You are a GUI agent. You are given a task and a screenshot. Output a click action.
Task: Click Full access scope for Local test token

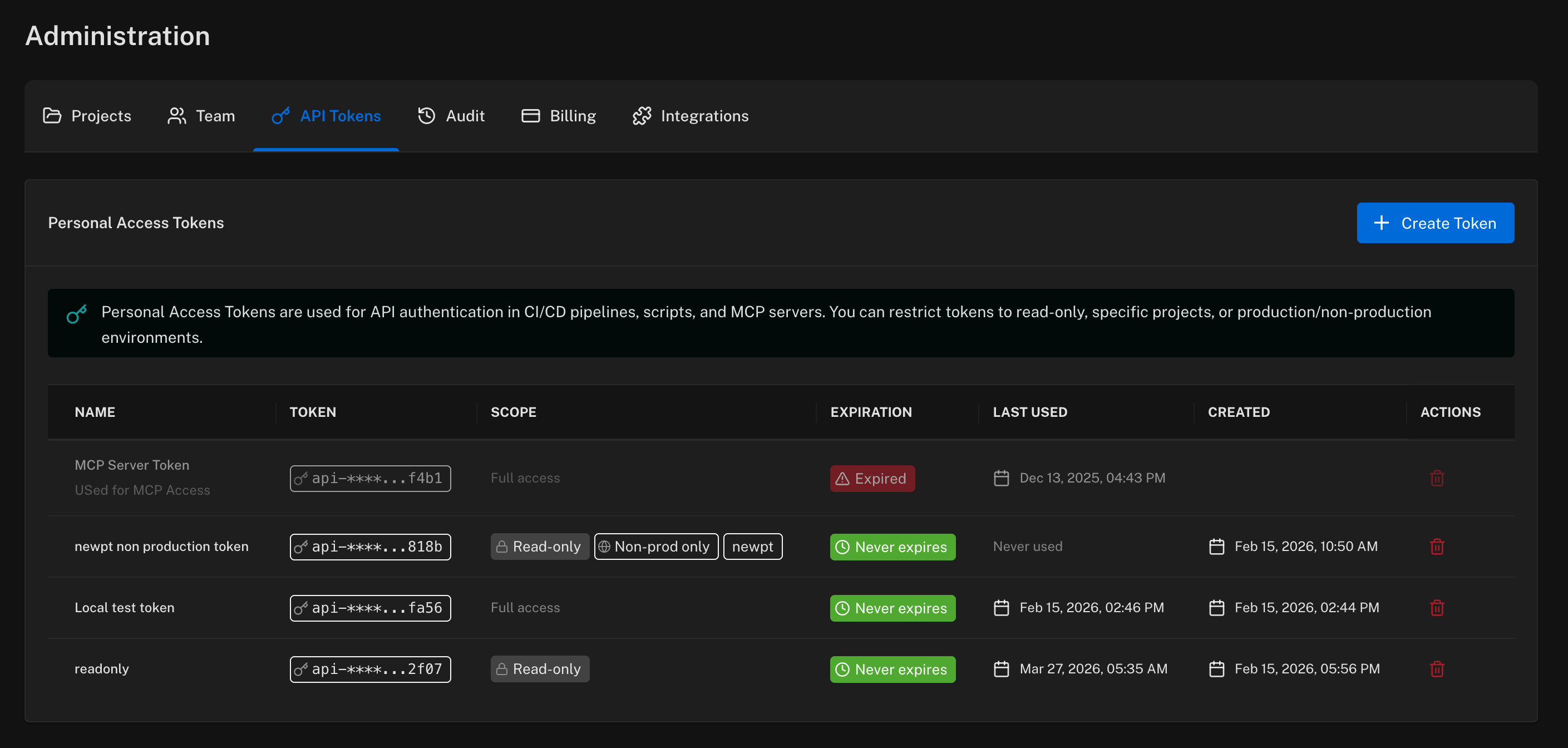tap(525, 607)
